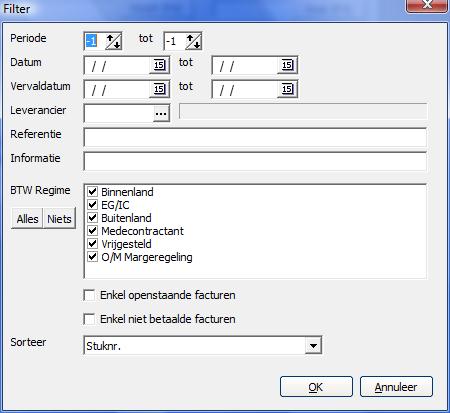
Task: Enable Enkel niet betaalde facturen
Action: click(89, 319)
